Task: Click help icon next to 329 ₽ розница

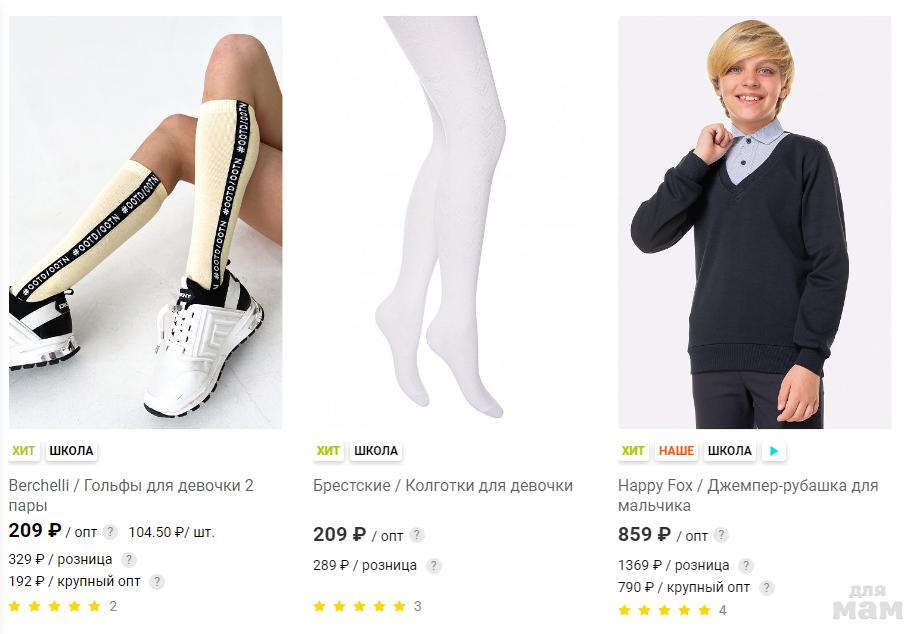Action: pos(129,560)
